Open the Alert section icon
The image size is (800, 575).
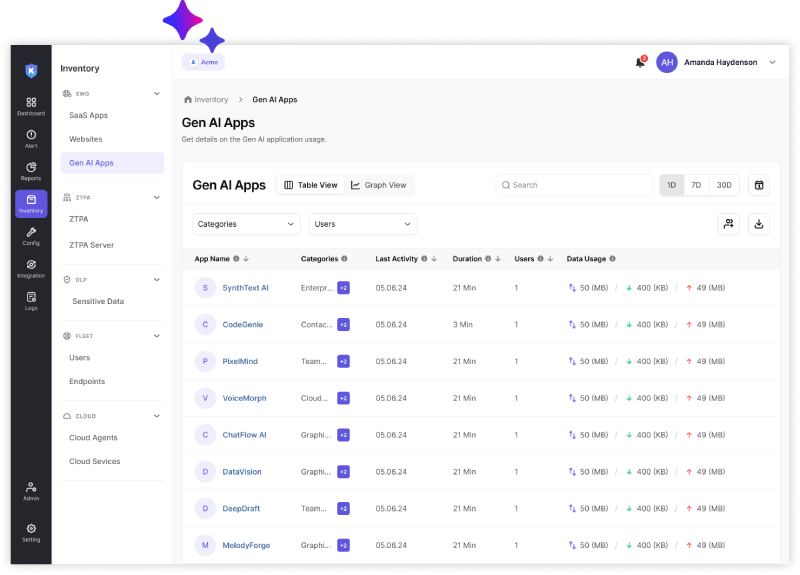(31, 138)
